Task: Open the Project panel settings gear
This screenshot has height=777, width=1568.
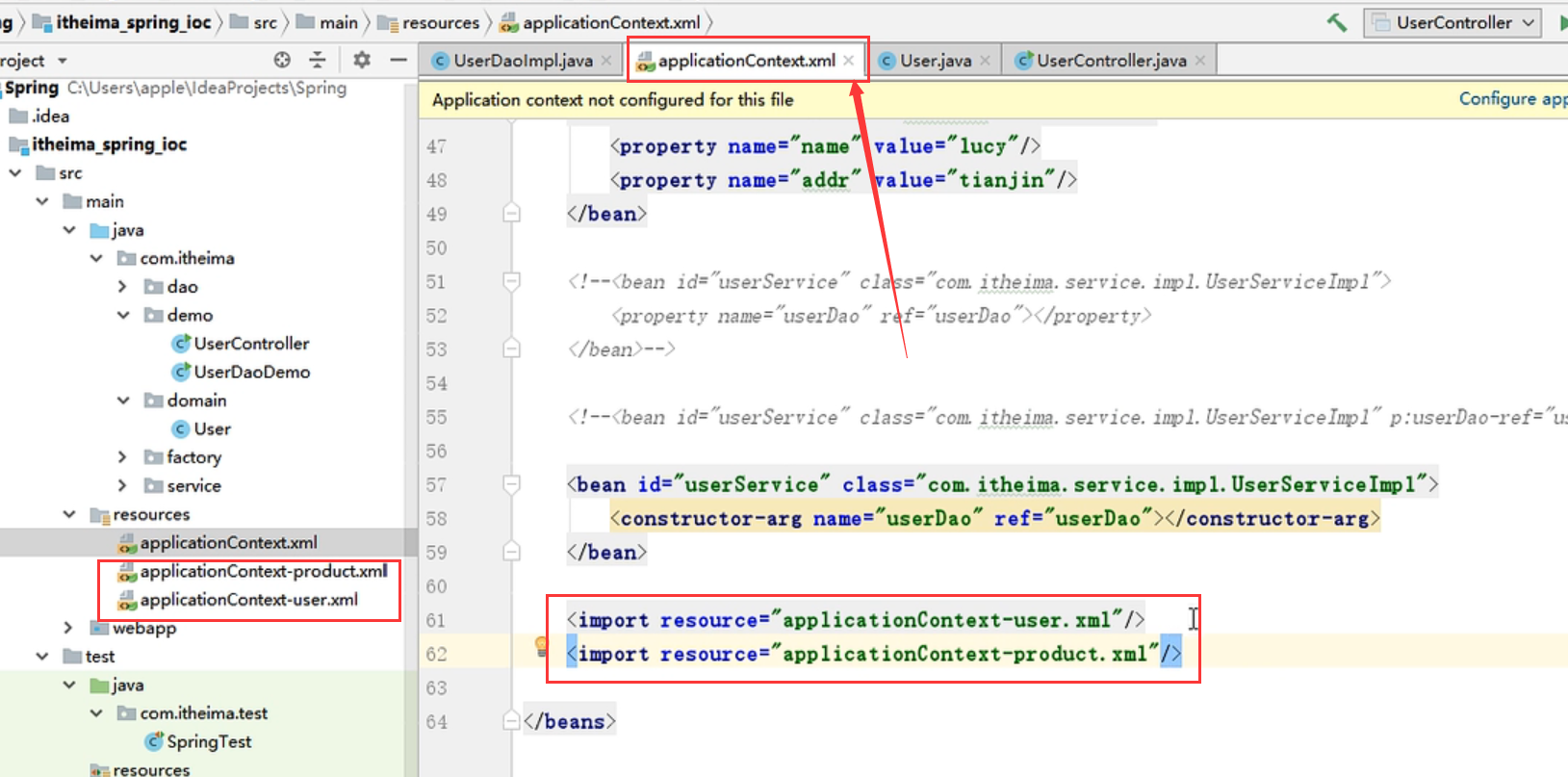Action: click(362, 60)
